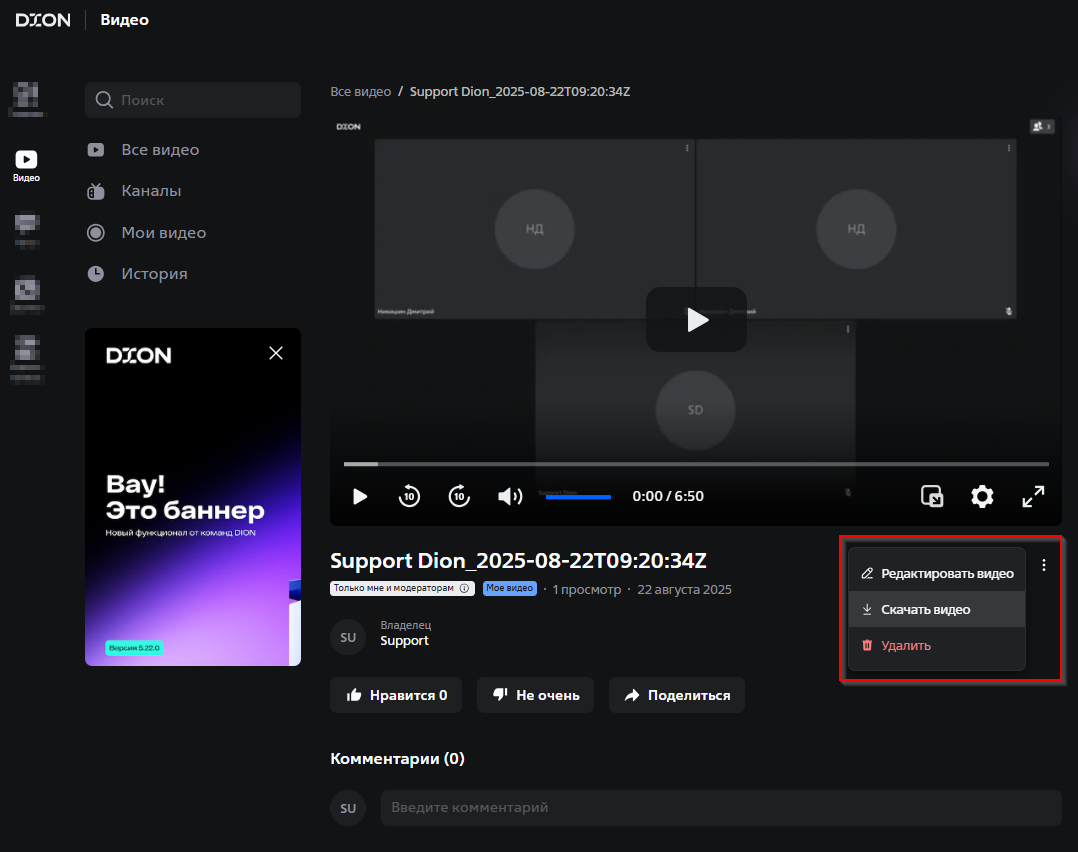Select Редактировать видео from menu
Image resolution: width=1078 pixels, height=852 pixels.
937,574
